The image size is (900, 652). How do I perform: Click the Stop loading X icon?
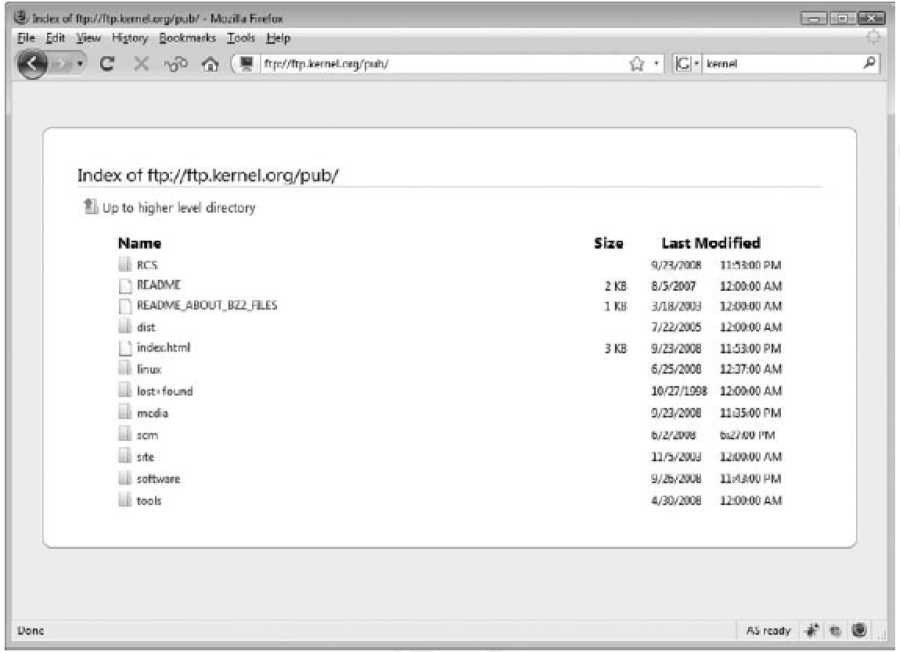pyautogui.click(x=141, y=64)
